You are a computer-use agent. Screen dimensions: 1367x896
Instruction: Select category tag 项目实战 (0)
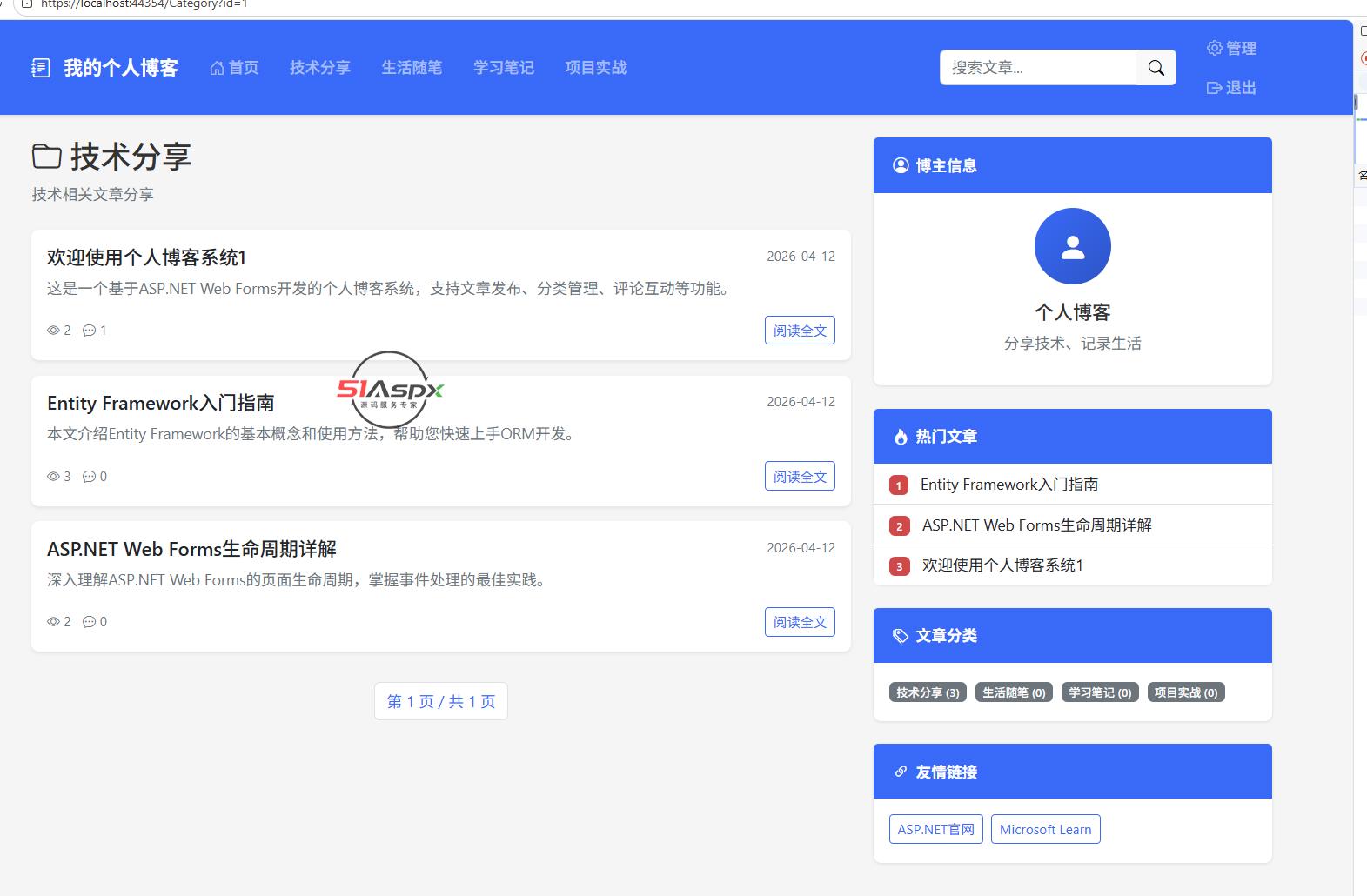click(1186, 692)
